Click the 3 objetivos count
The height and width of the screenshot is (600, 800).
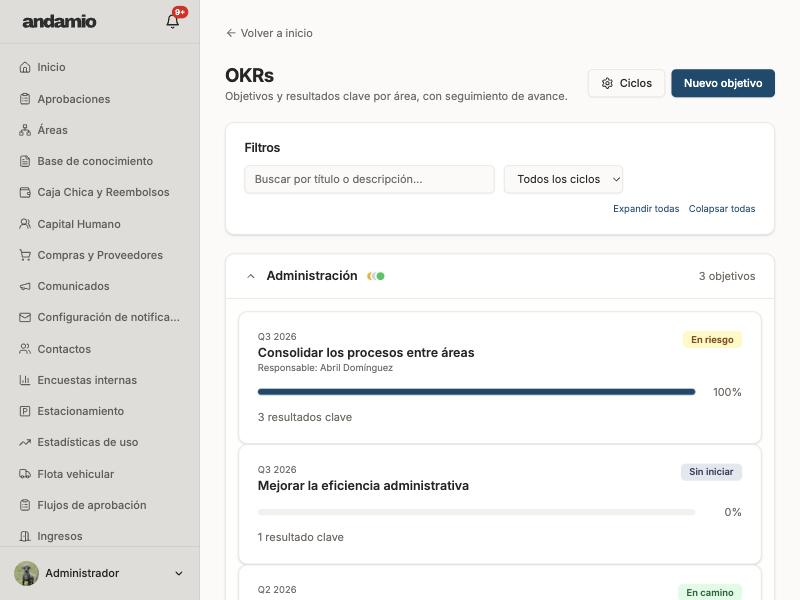(727, 276)
